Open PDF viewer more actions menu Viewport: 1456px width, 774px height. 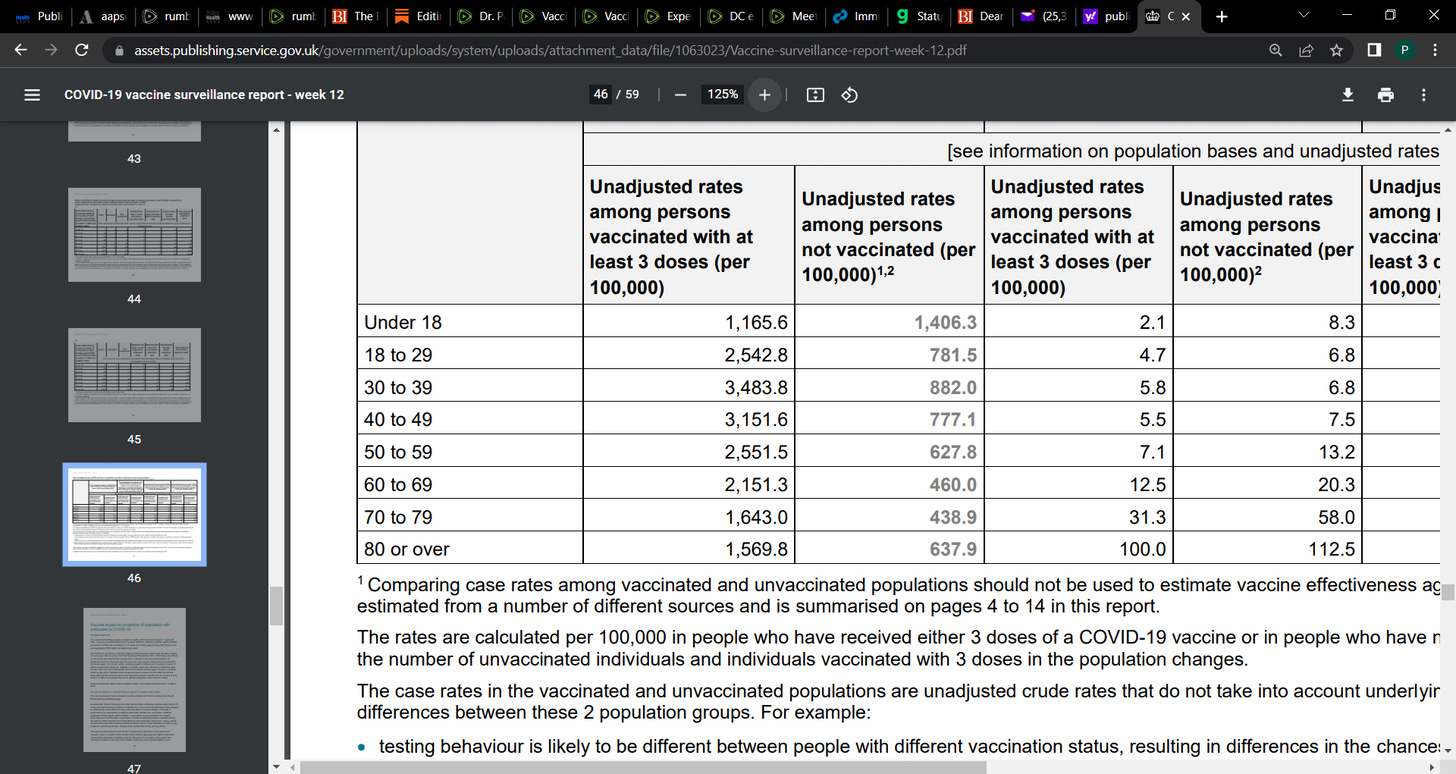(x=1424, y=95)
